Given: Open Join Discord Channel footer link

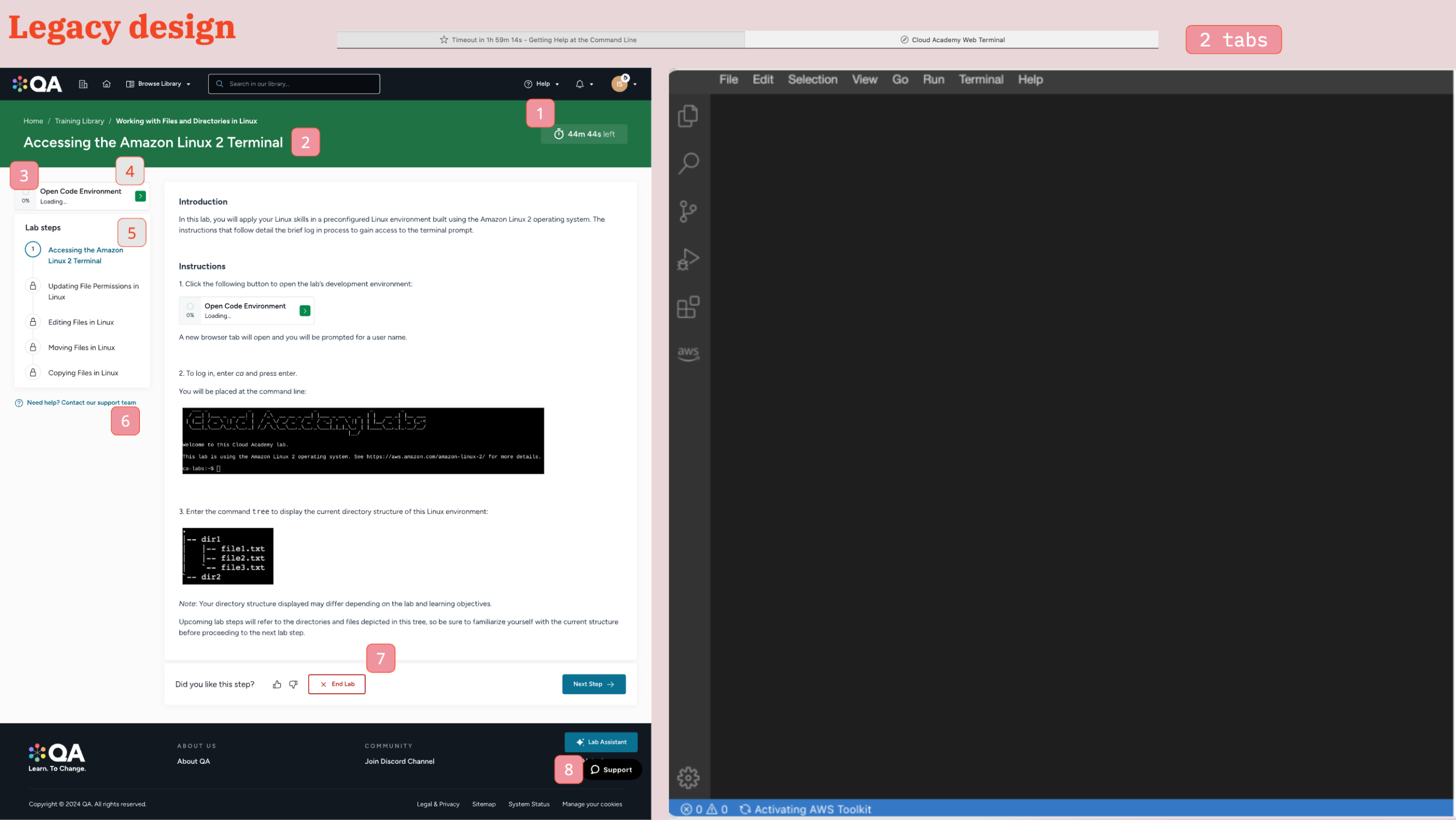Looking at the screenshot, I should point(399,761).
